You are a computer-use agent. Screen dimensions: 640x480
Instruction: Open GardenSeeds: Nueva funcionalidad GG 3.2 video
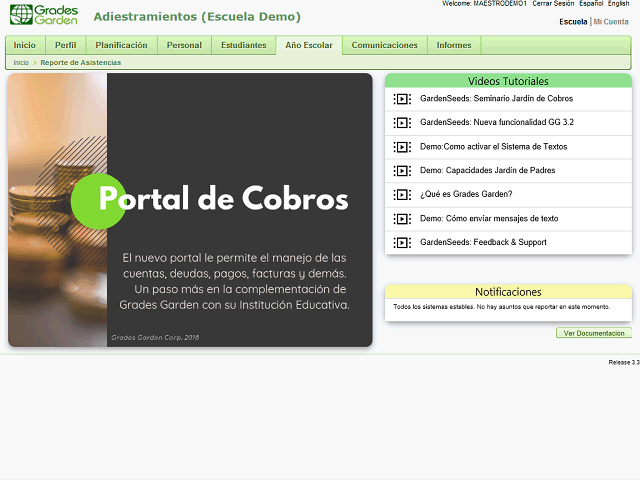[497, 122]
